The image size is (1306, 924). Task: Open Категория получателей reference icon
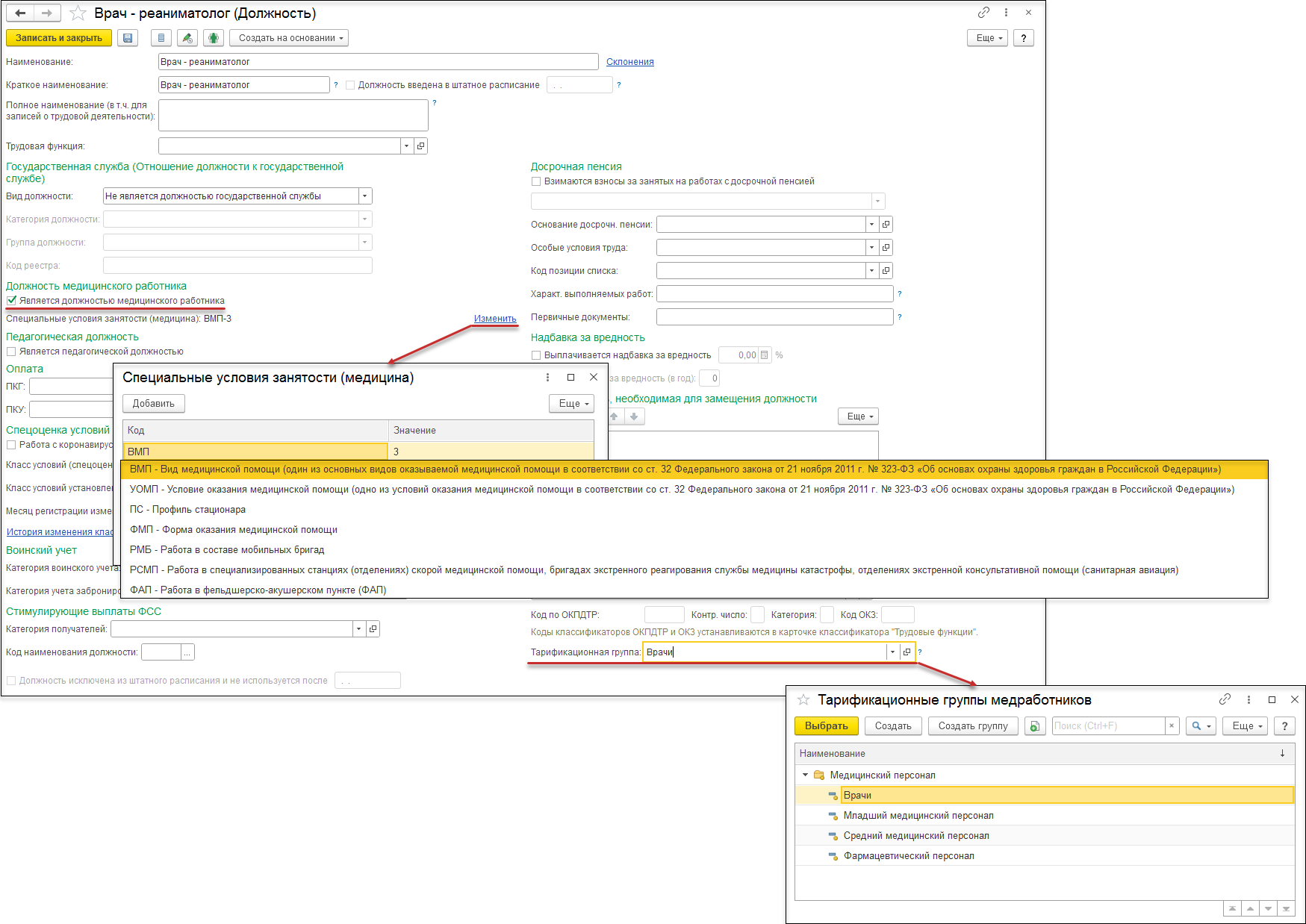pos(373,629)
